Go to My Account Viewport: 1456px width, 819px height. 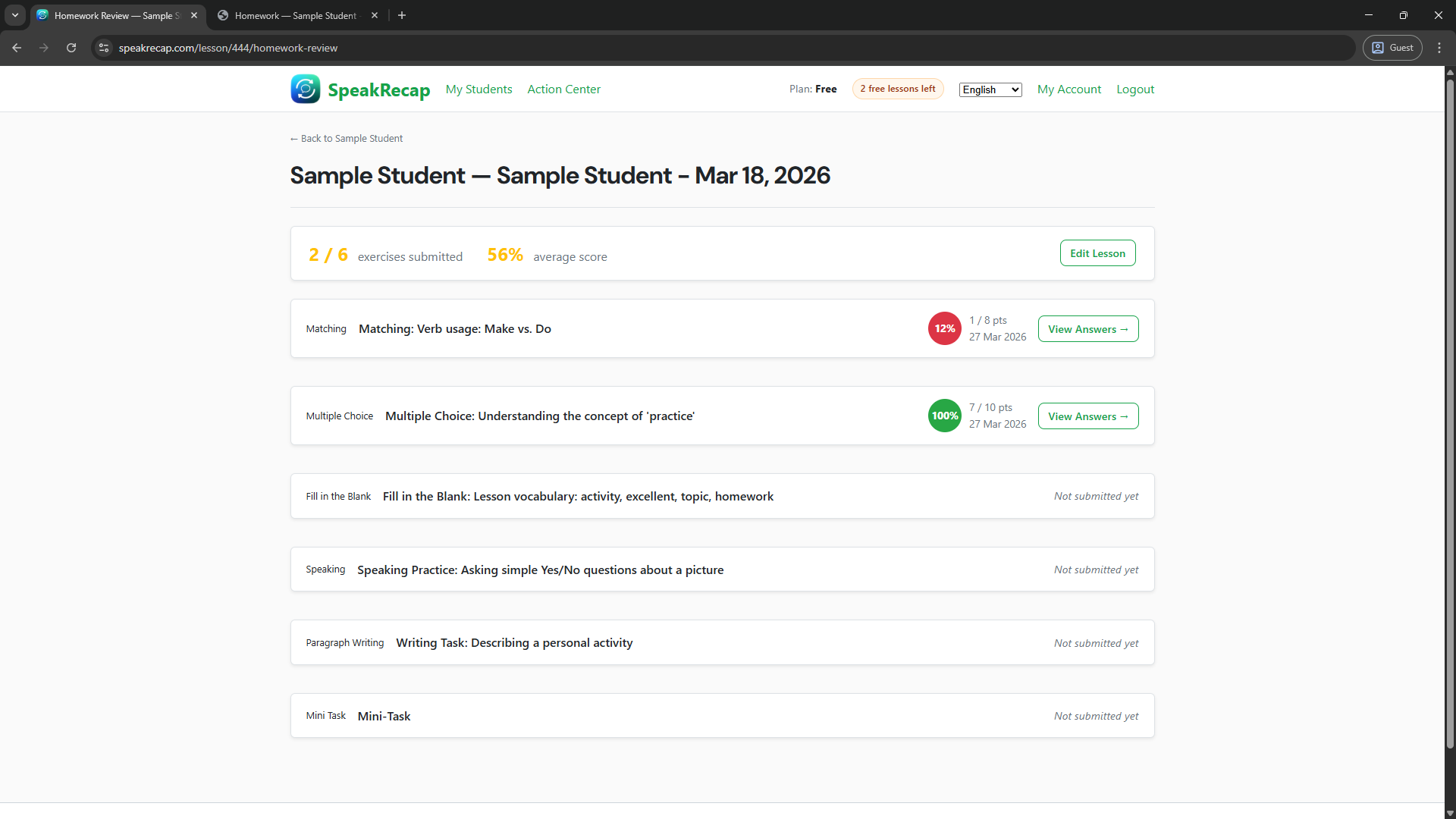coord(1069,89)
